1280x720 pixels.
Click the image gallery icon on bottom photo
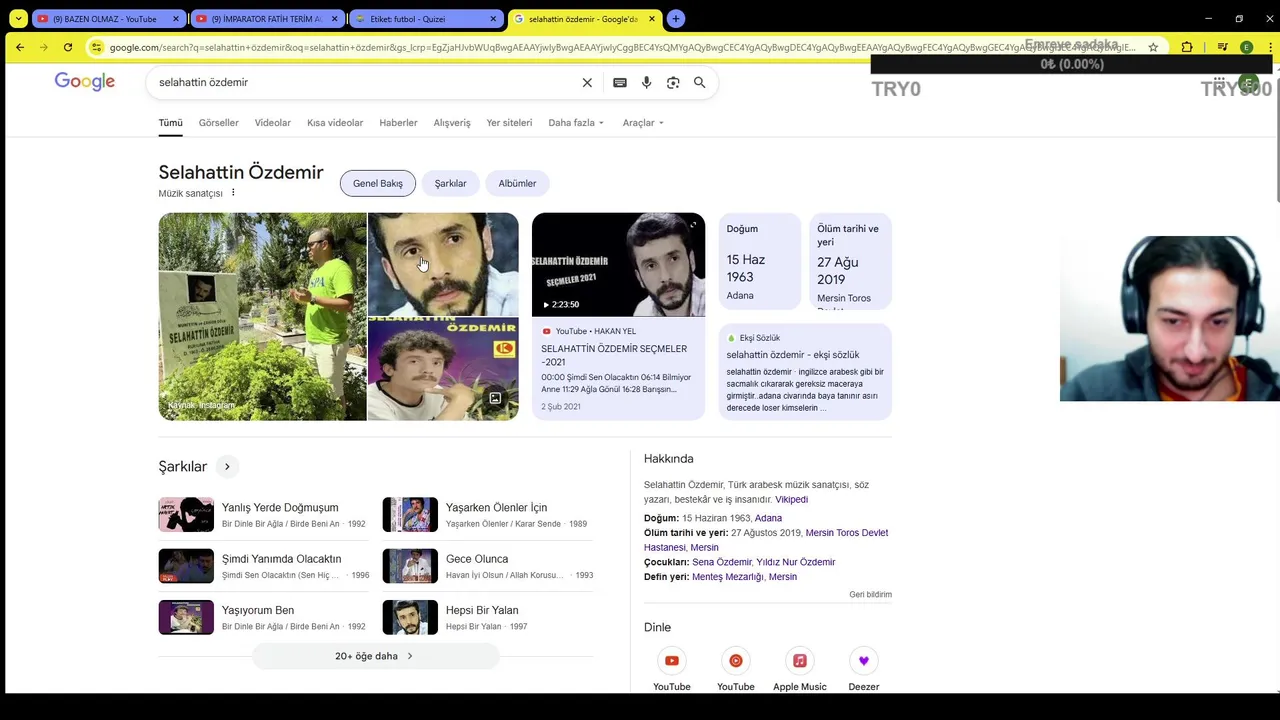pyautogui.click(x=495, y=398)
